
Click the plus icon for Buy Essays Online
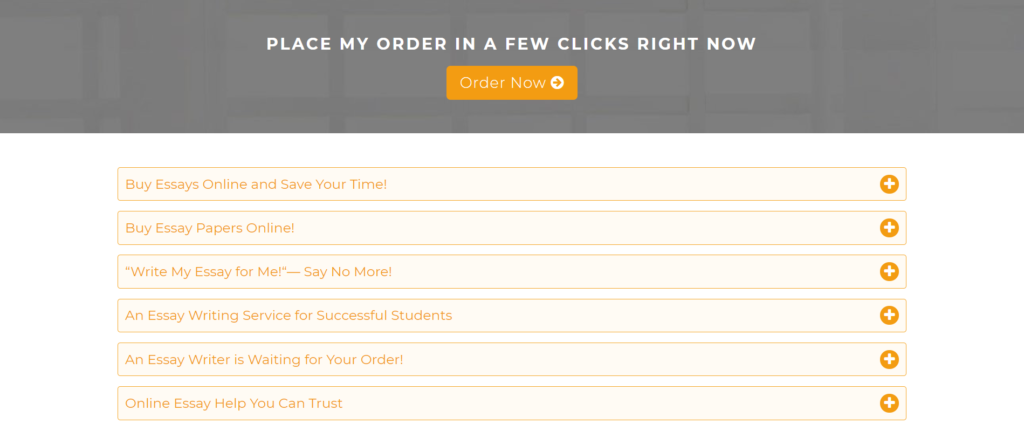(x=889, y=184)
